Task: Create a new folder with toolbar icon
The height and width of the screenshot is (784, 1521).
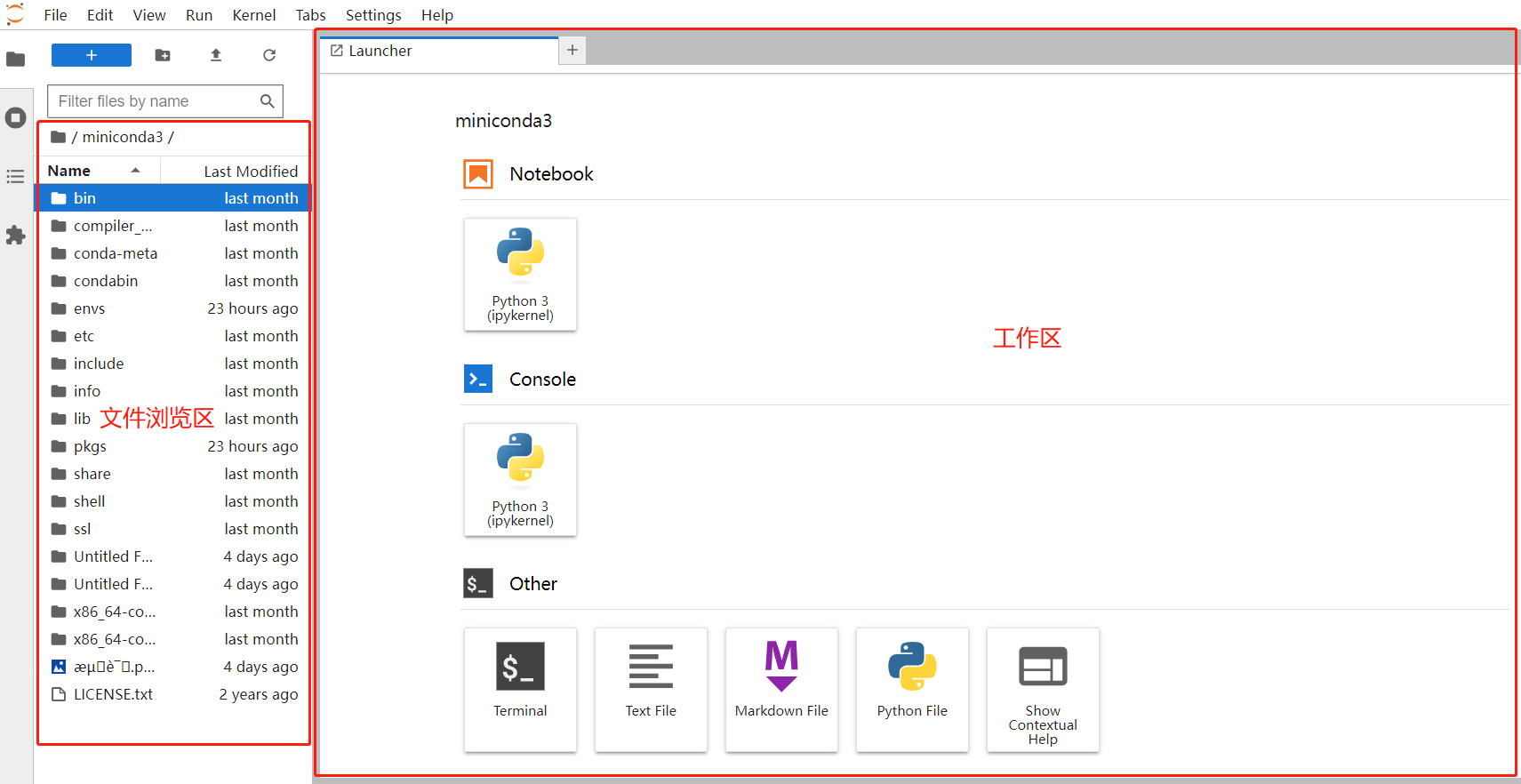Action: pos(163,55)
